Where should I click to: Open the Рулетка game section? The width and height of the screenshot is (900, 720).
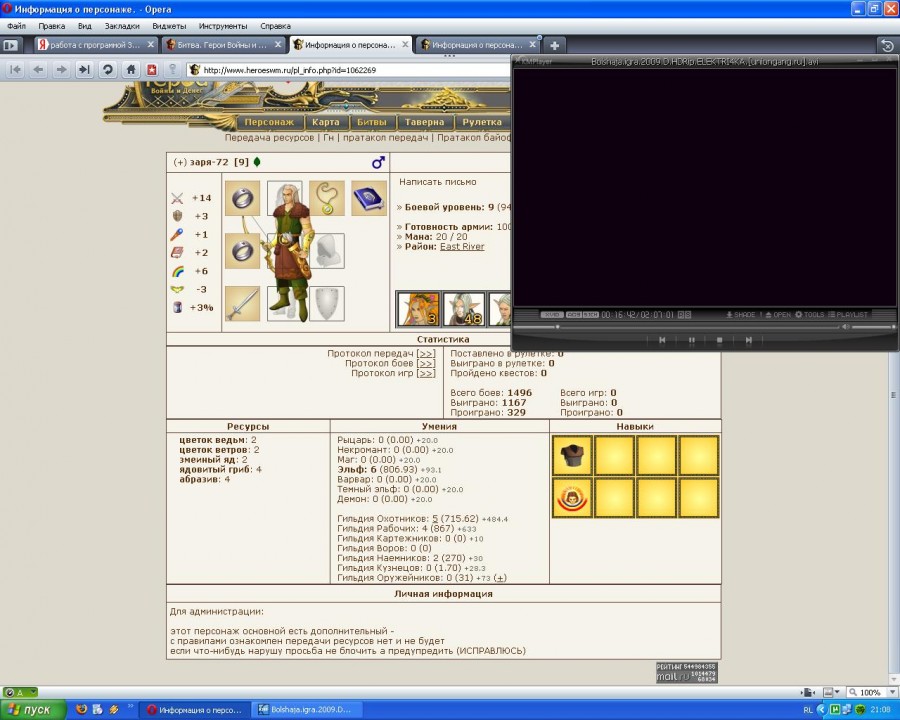pyautogui.click(x=482, y=122)
